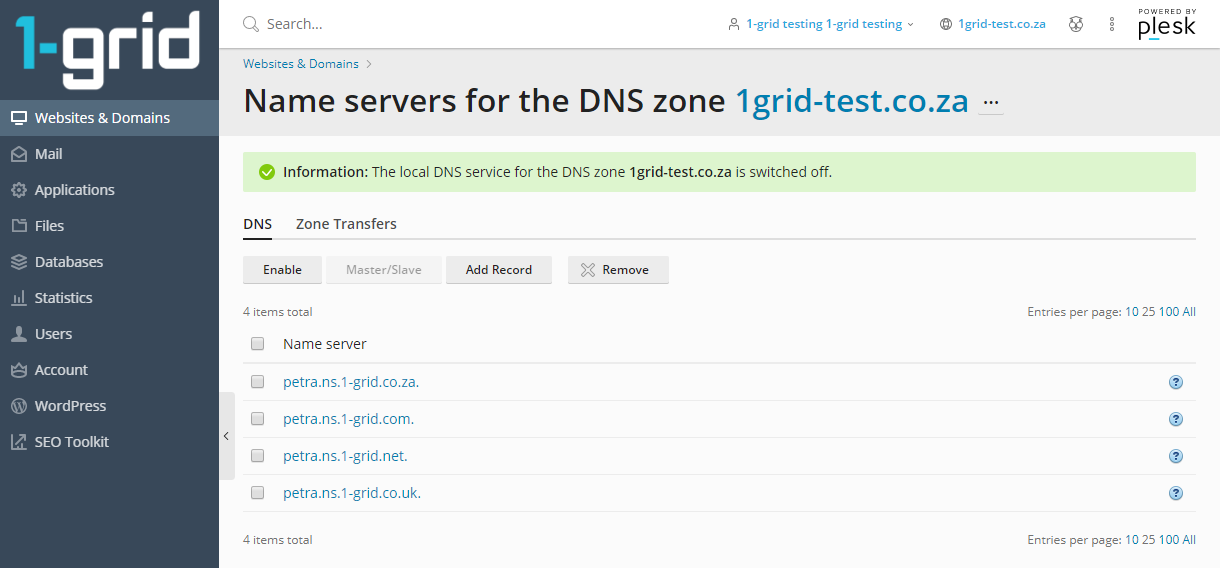Click the Master/Slave button
Image resolution: width=1220 pixels, height=568 pixels.
[x=384, y=270]
